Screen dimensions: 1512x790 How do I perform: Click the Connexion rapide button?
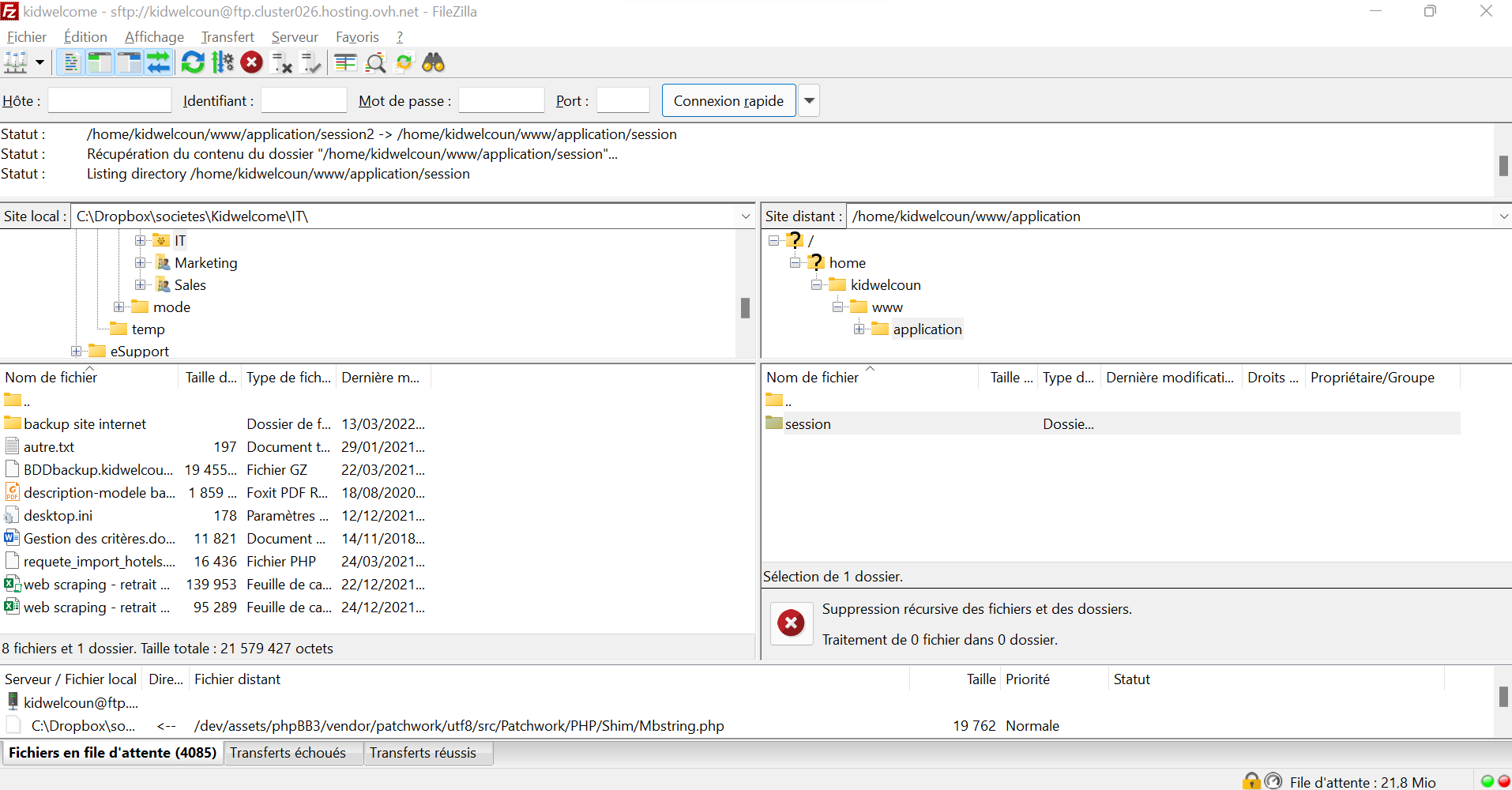[x=728, y=101]
